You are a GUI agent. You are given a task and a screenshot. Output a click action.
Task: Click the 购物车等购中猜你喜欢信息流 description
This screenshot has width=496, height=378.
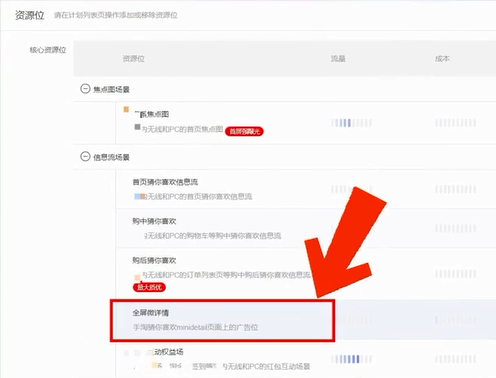(213, 236)
